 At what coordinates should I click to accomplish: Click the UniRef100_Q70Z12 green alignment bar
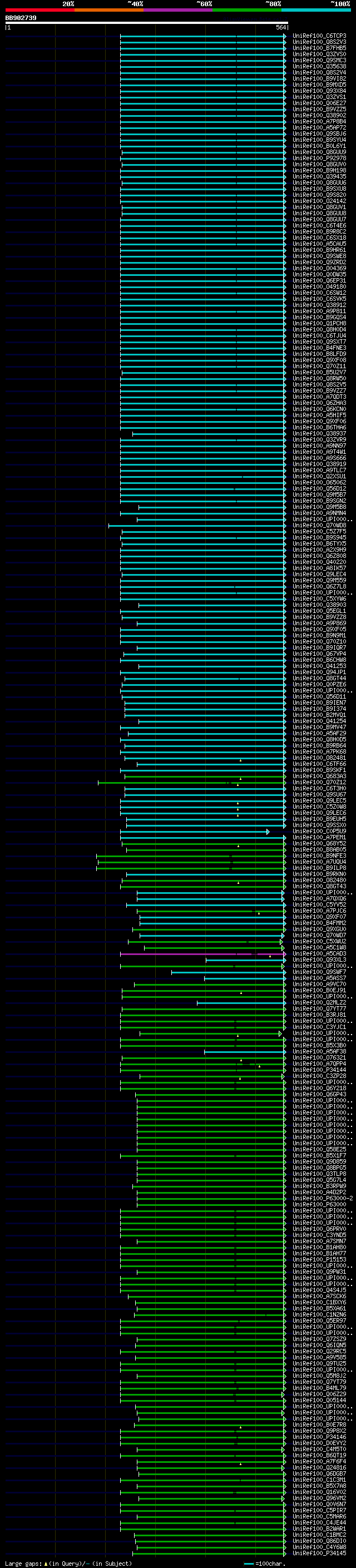(192, 783)
